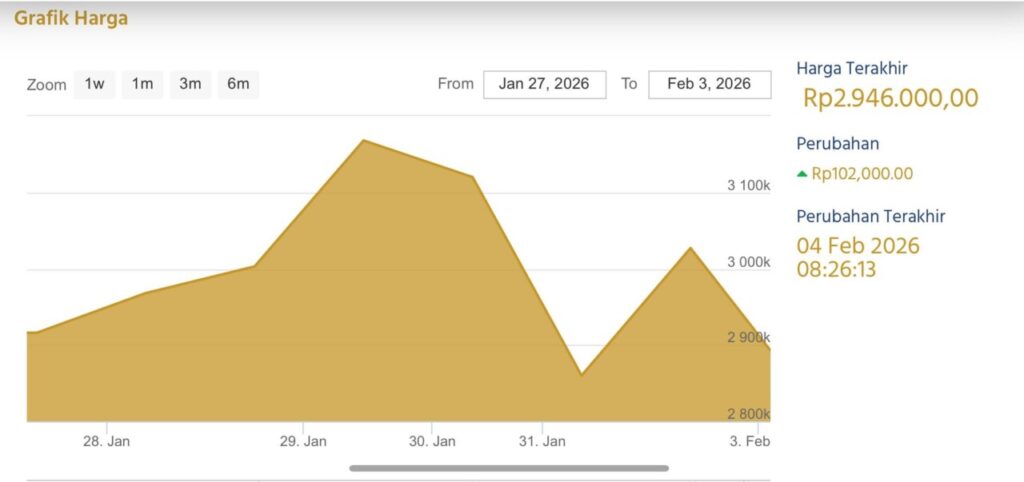This screenshot has width=1024, height=482.
Task: Switch zoom to 3m
Action: (190, 84)
